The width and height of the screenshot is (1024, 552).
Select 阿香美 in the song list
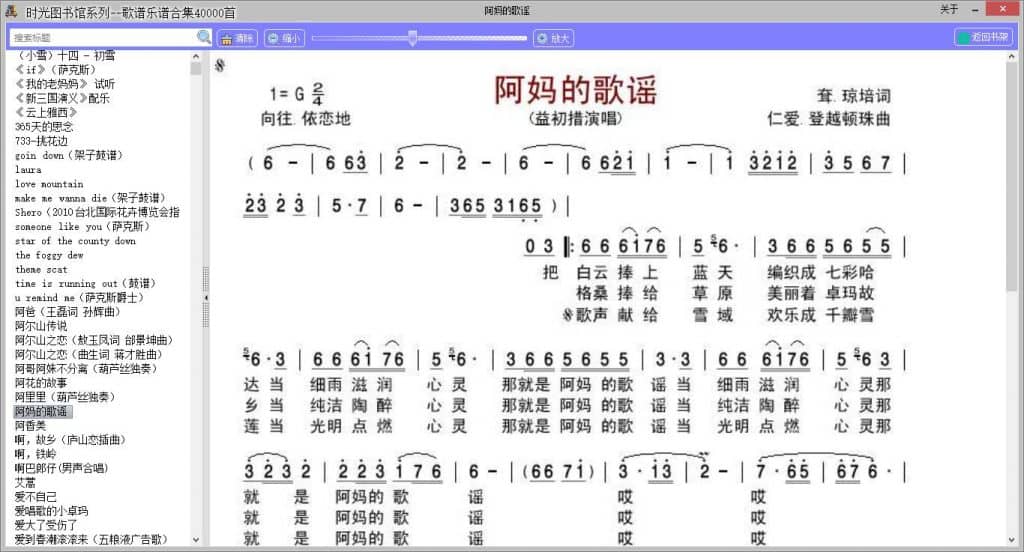(30, 426)
